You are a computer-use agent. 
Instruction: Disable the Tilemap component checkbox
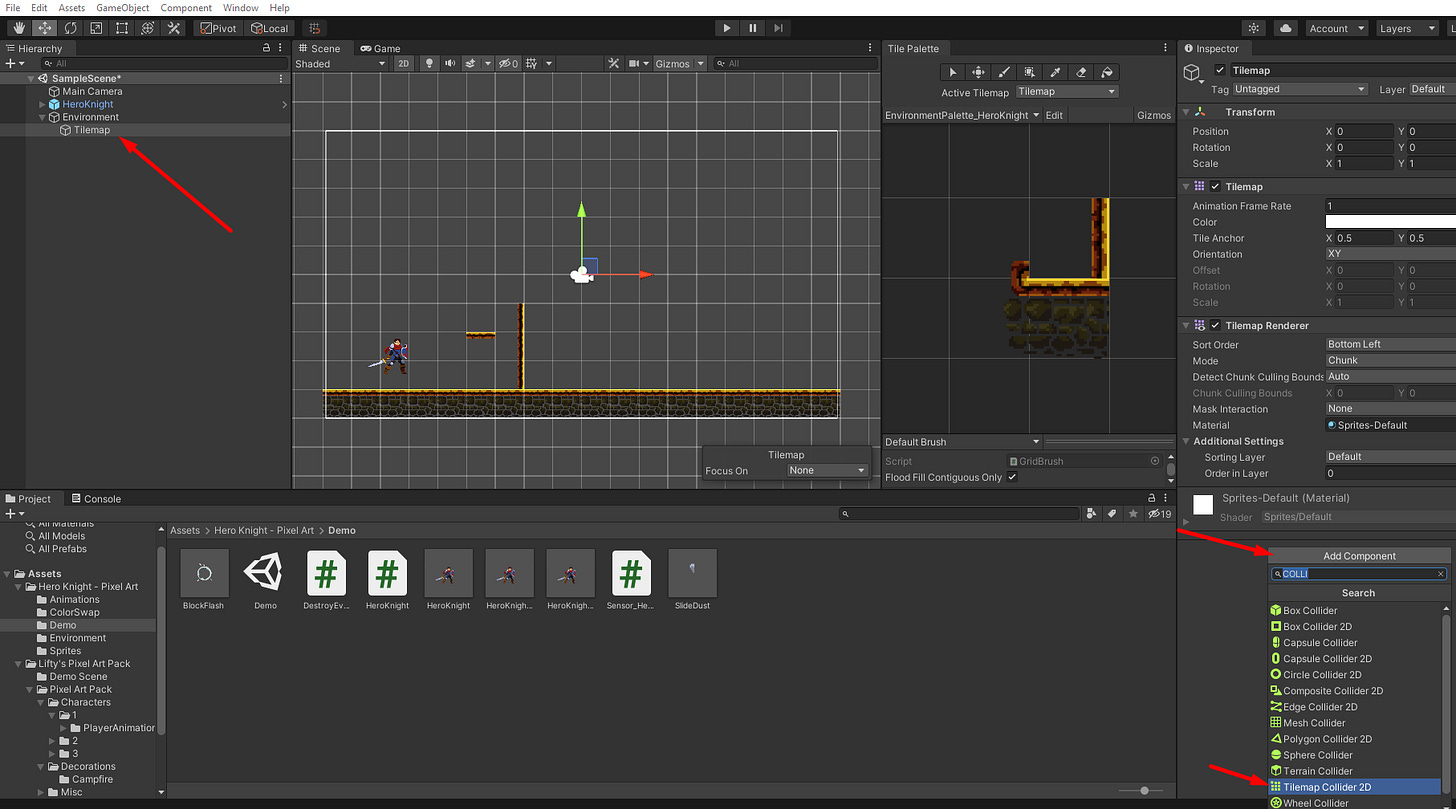[x=1215, y=187]
